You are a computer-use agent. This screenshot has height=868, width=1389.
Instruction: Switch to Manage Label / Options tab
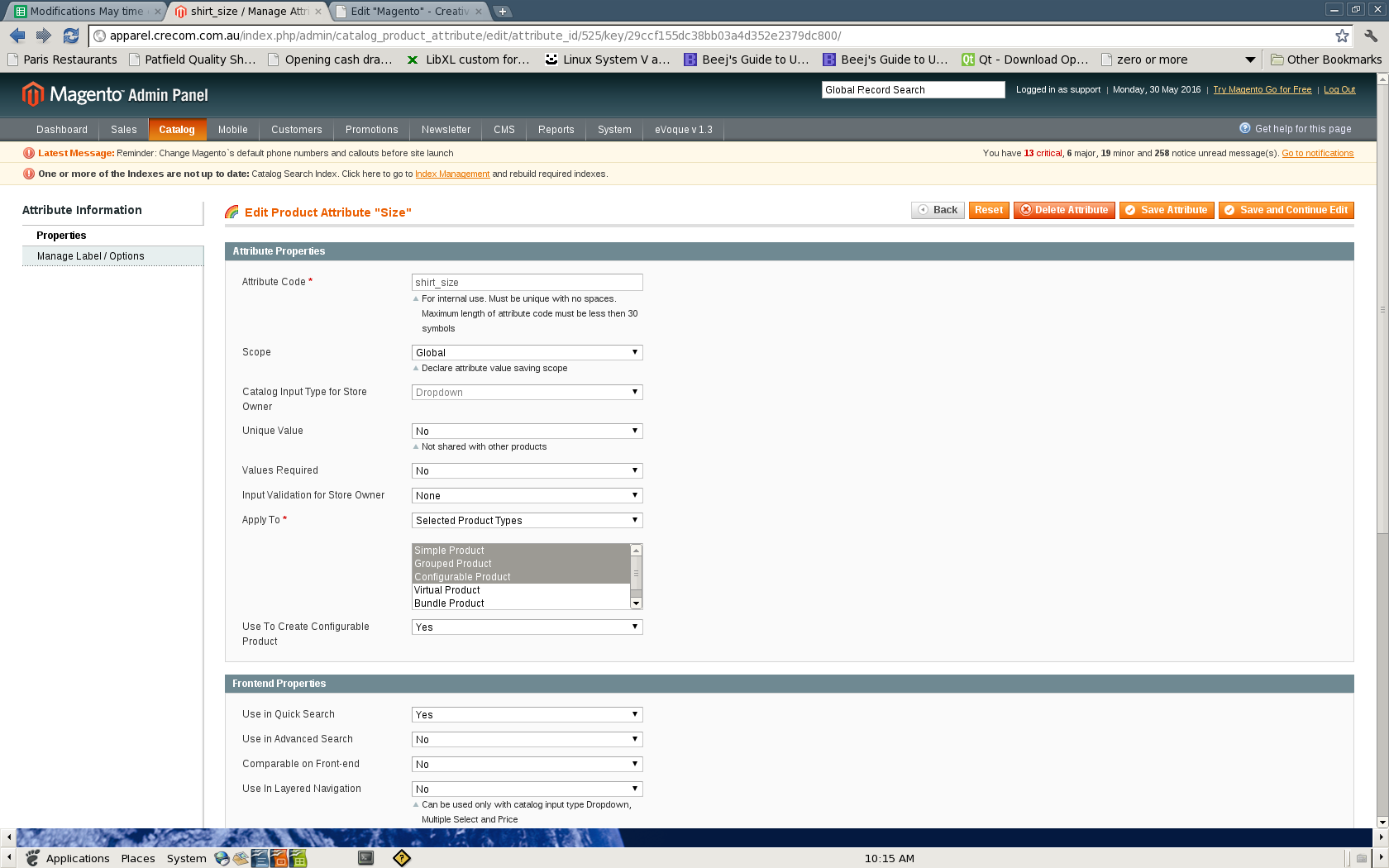click(x=91, y=256)
